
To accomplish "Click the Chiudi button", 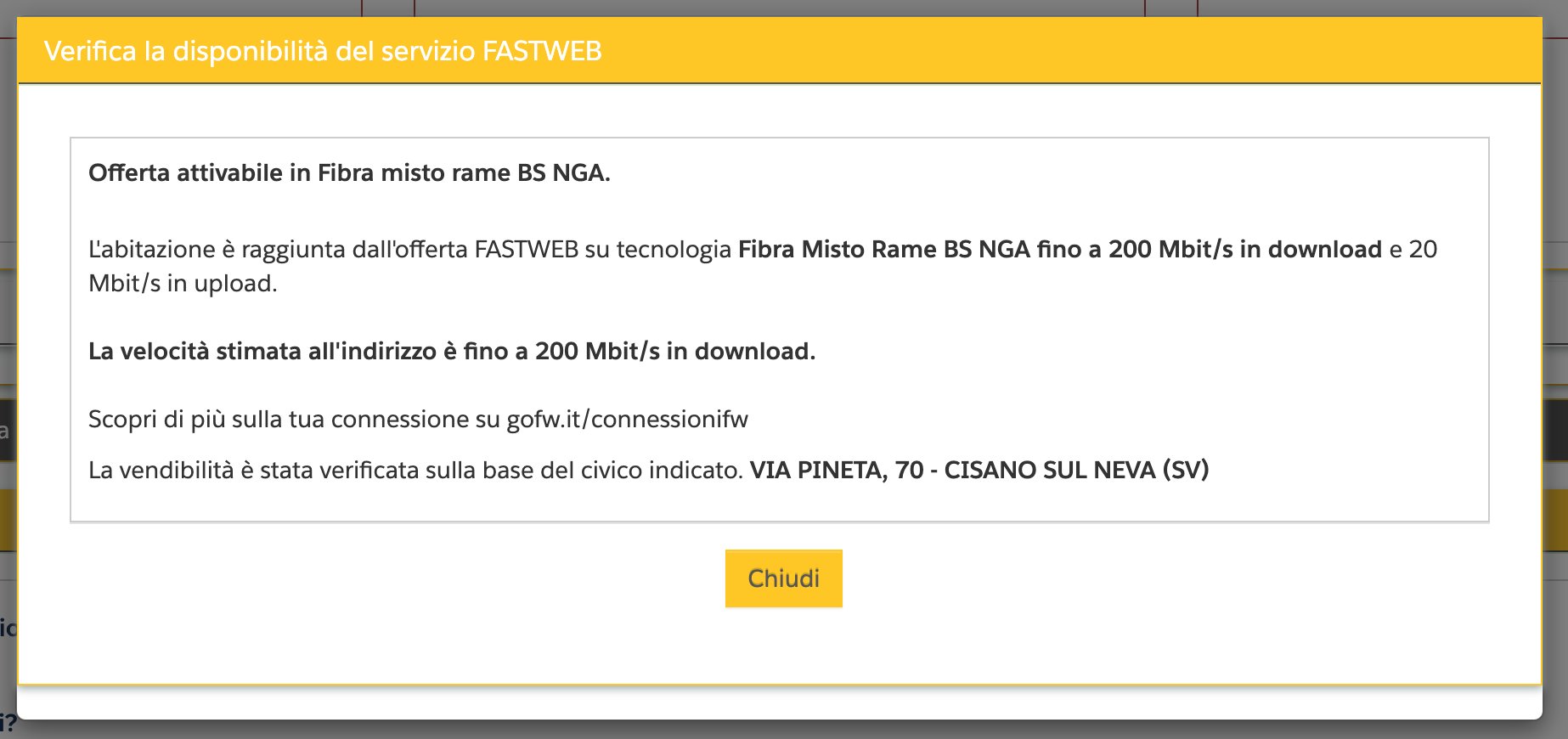I will tap(783, 578).
